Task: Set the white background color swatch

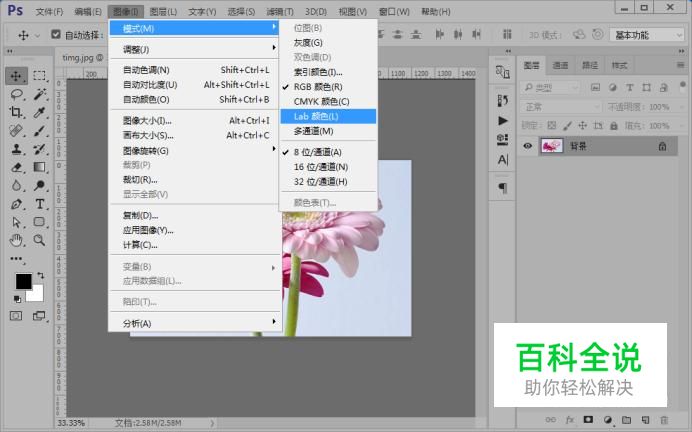Action: point(36,294)
